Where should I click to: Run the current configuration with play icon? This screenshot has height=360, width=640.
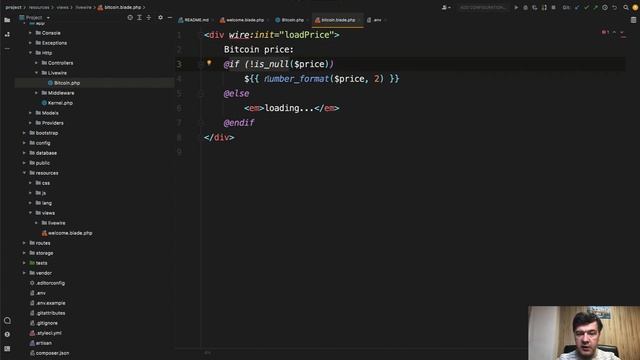[516, 7]
